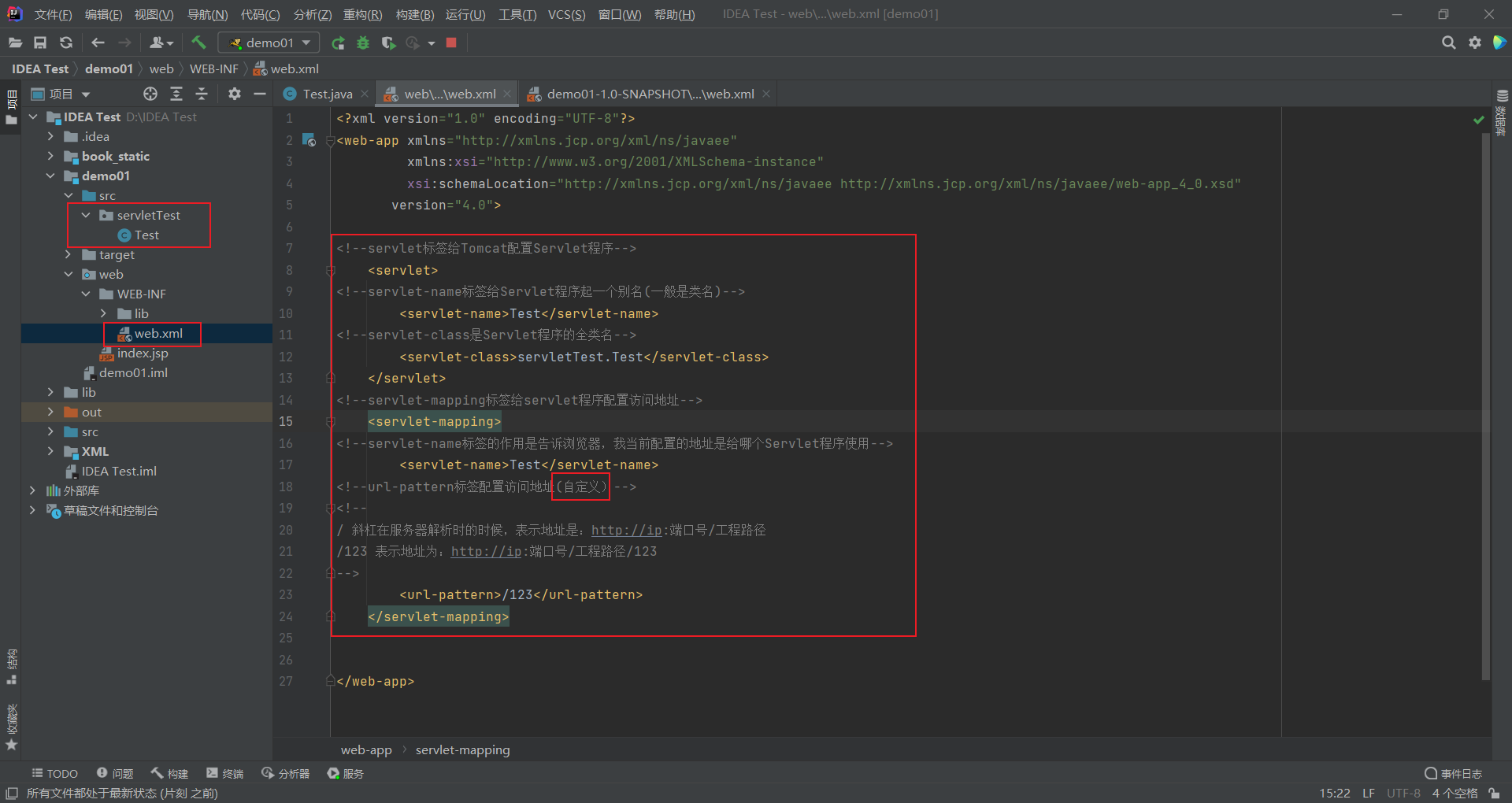The height and width of the screenshot is (803, 1512).
Task: Build project with the hammer icon
Action: point(198,43)
